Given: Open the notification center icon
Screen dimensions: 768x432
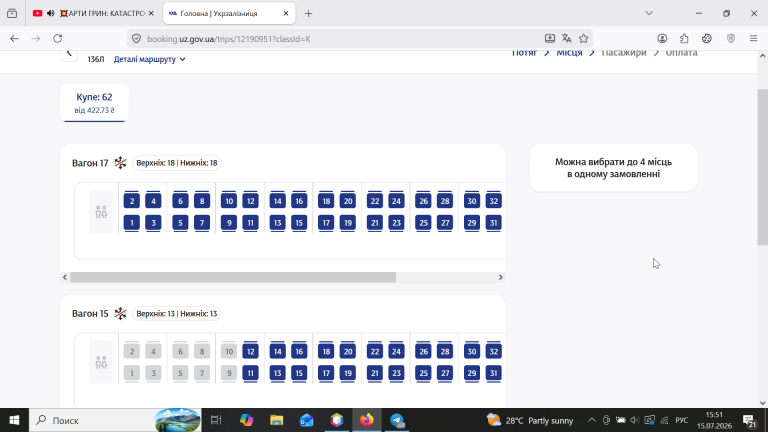Looking at the screenshot, I should pos(748,420).
